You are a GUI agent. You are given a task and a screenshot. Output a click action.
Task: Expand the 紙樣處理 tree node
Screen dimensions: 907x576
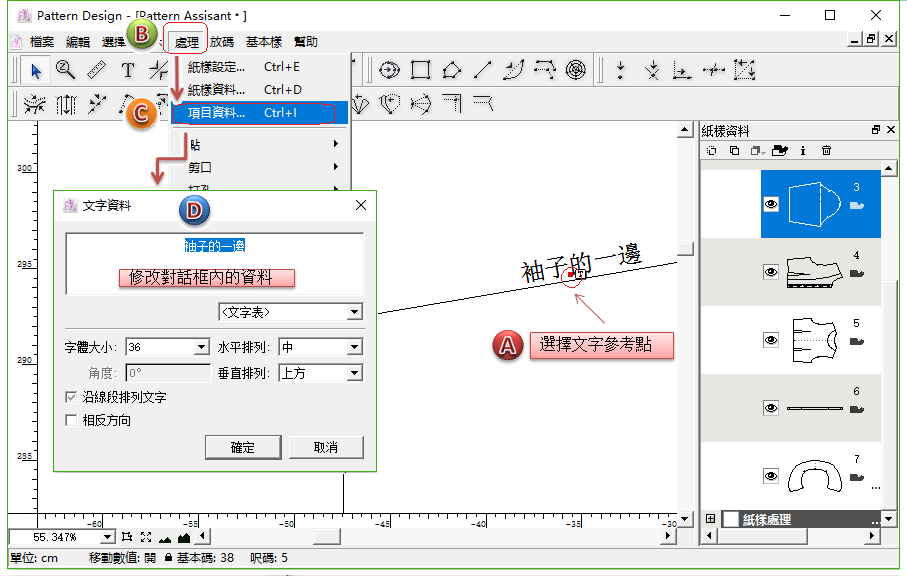[x=711, y=519]
